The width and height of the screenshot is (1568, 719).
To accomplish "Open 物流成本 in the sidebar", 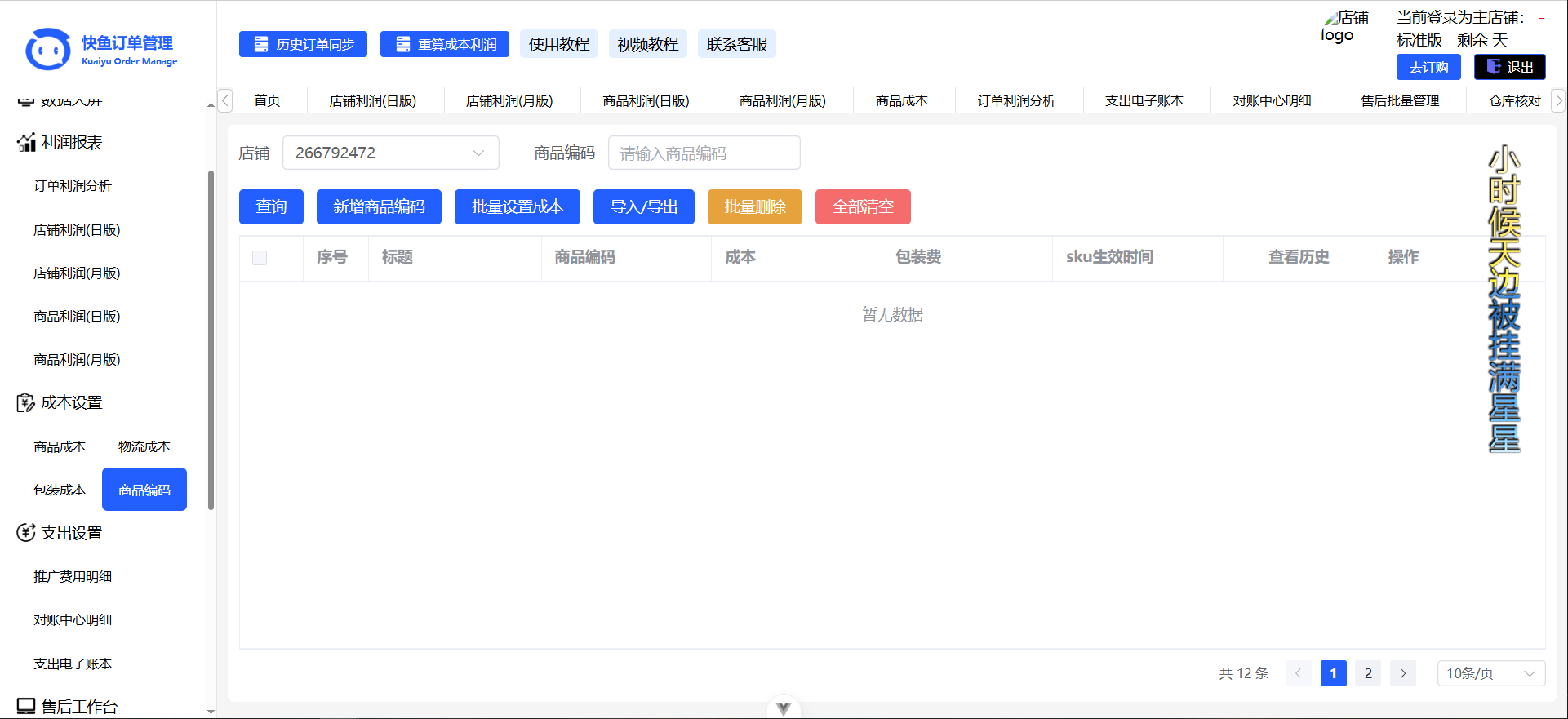I will tap(144, 446).
